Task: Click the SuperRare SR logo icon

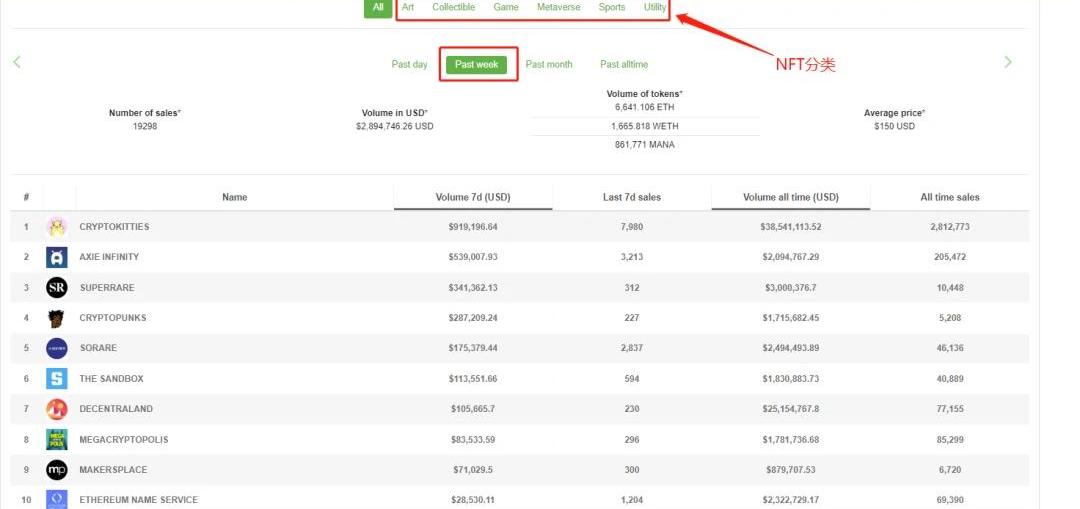Action: pyautogui.click(x=56, y=287)
